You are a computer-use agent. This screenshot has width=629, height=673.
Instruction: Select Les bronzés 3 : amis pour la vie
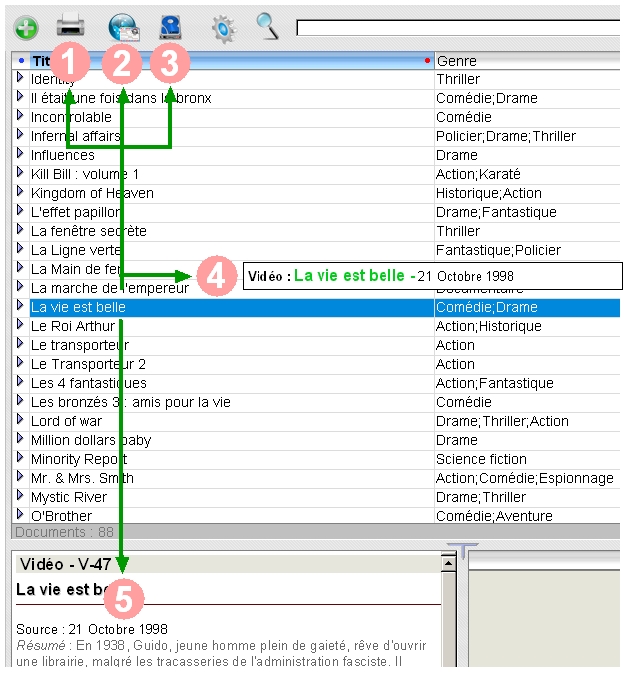click(x=131, y=402)
